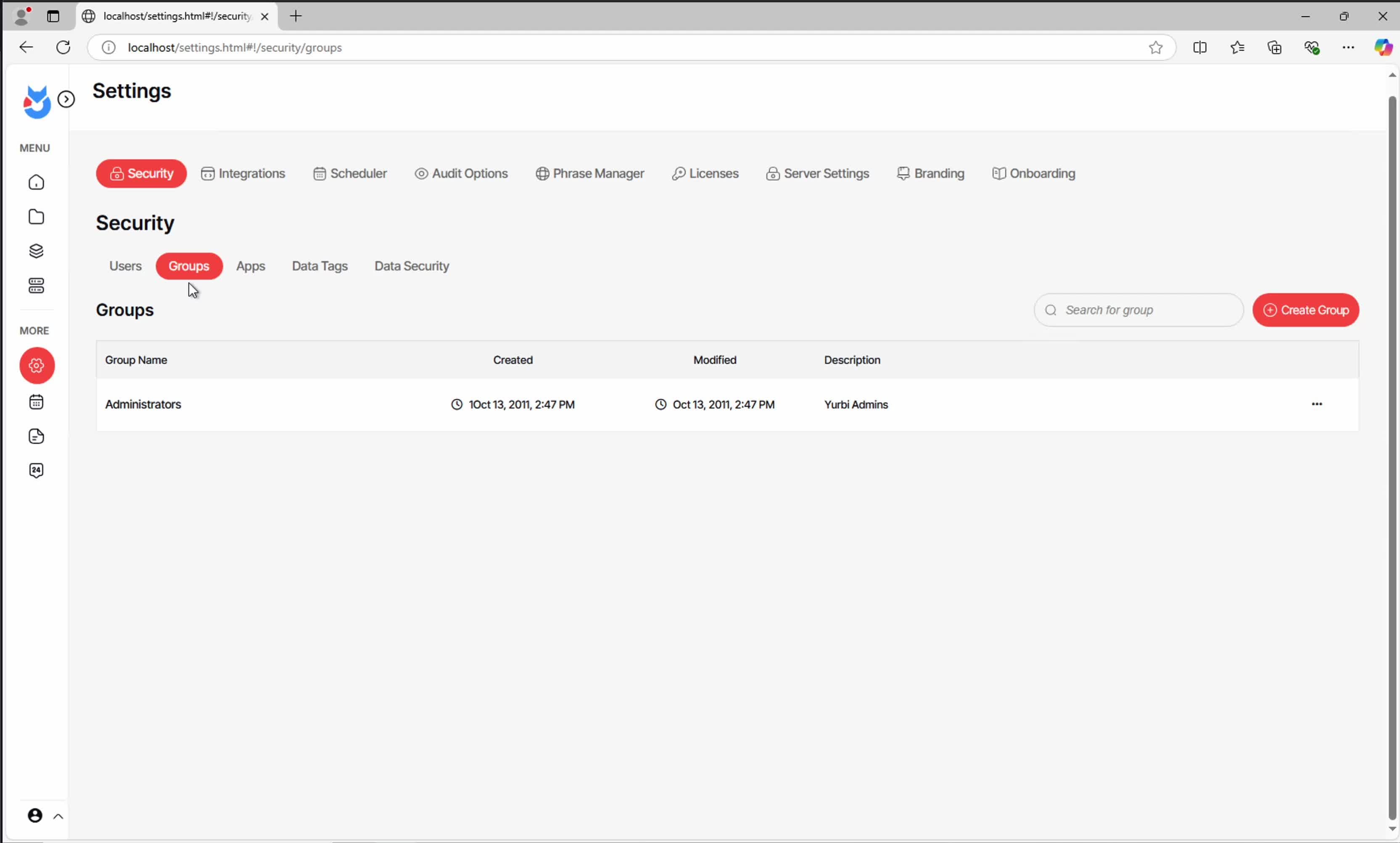Switch to the Integrations tab

point(243,173)
